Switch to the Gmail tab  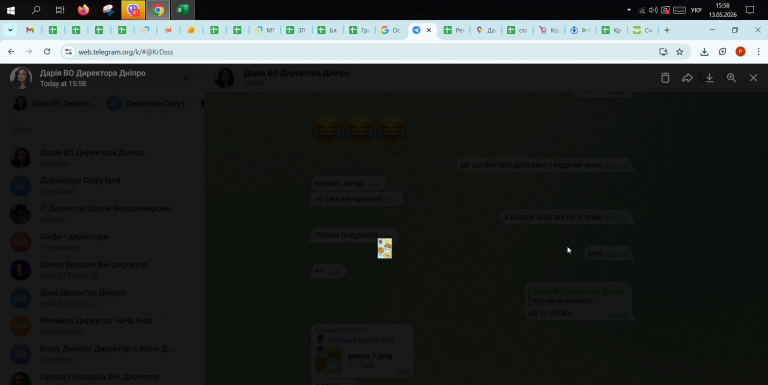click(30, 30)
